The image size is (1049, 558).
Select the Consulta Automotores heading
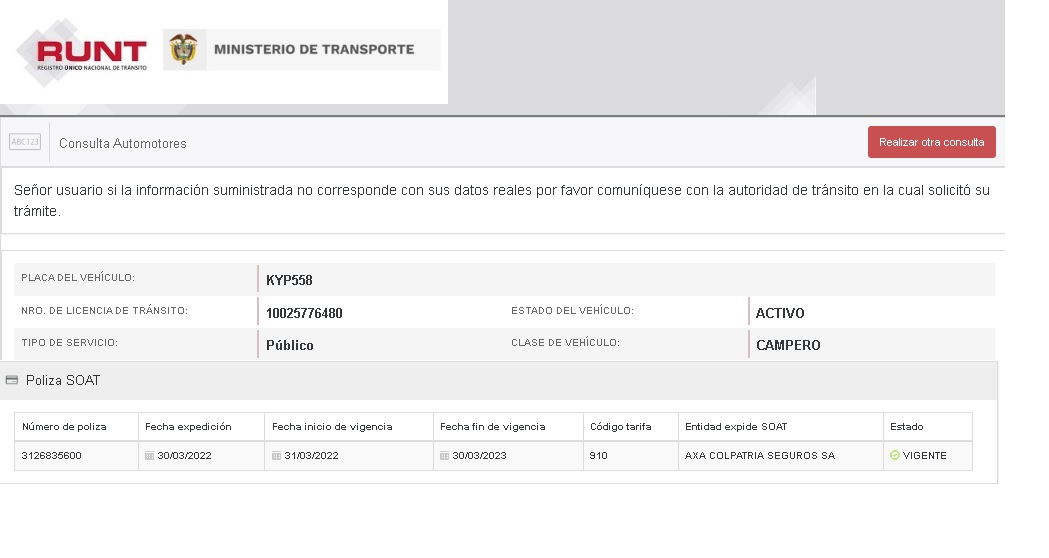coord(123,143)
